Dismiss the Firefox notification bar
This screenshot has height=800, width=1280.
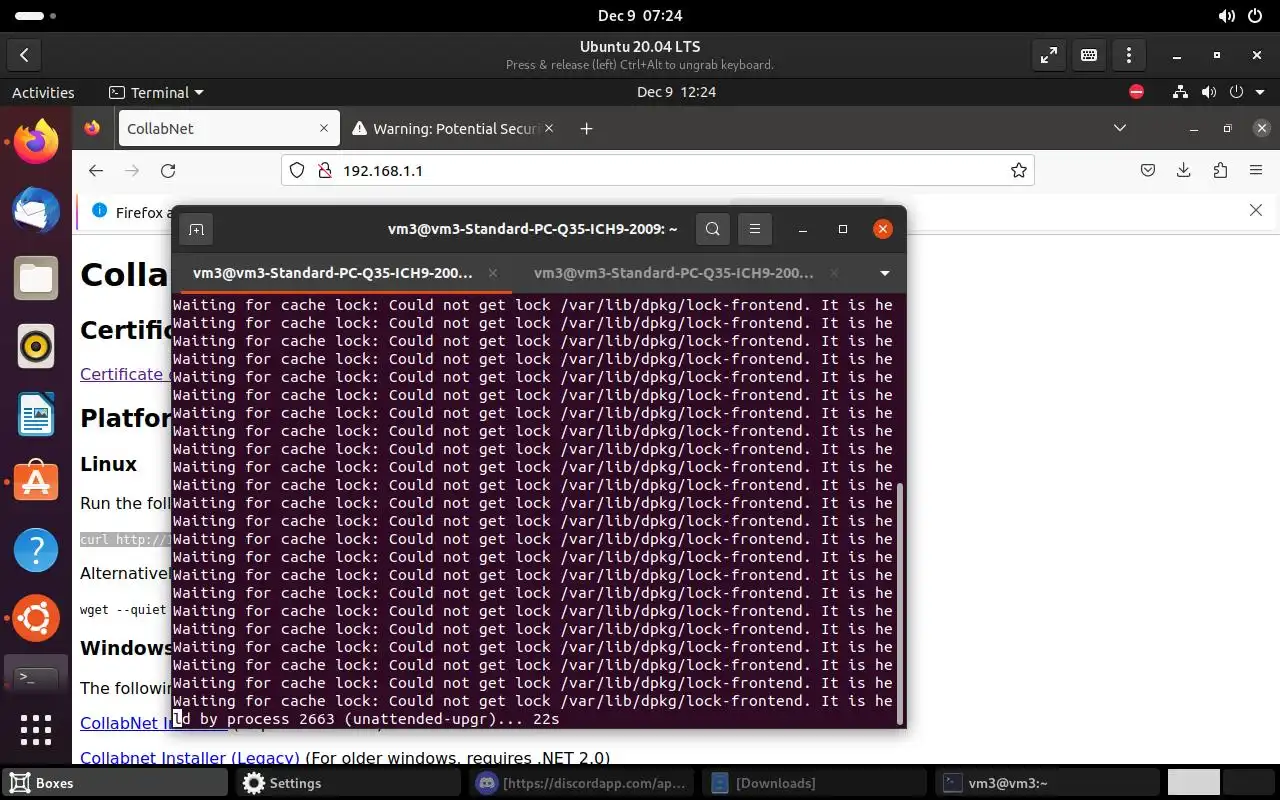pos(1256,210)
